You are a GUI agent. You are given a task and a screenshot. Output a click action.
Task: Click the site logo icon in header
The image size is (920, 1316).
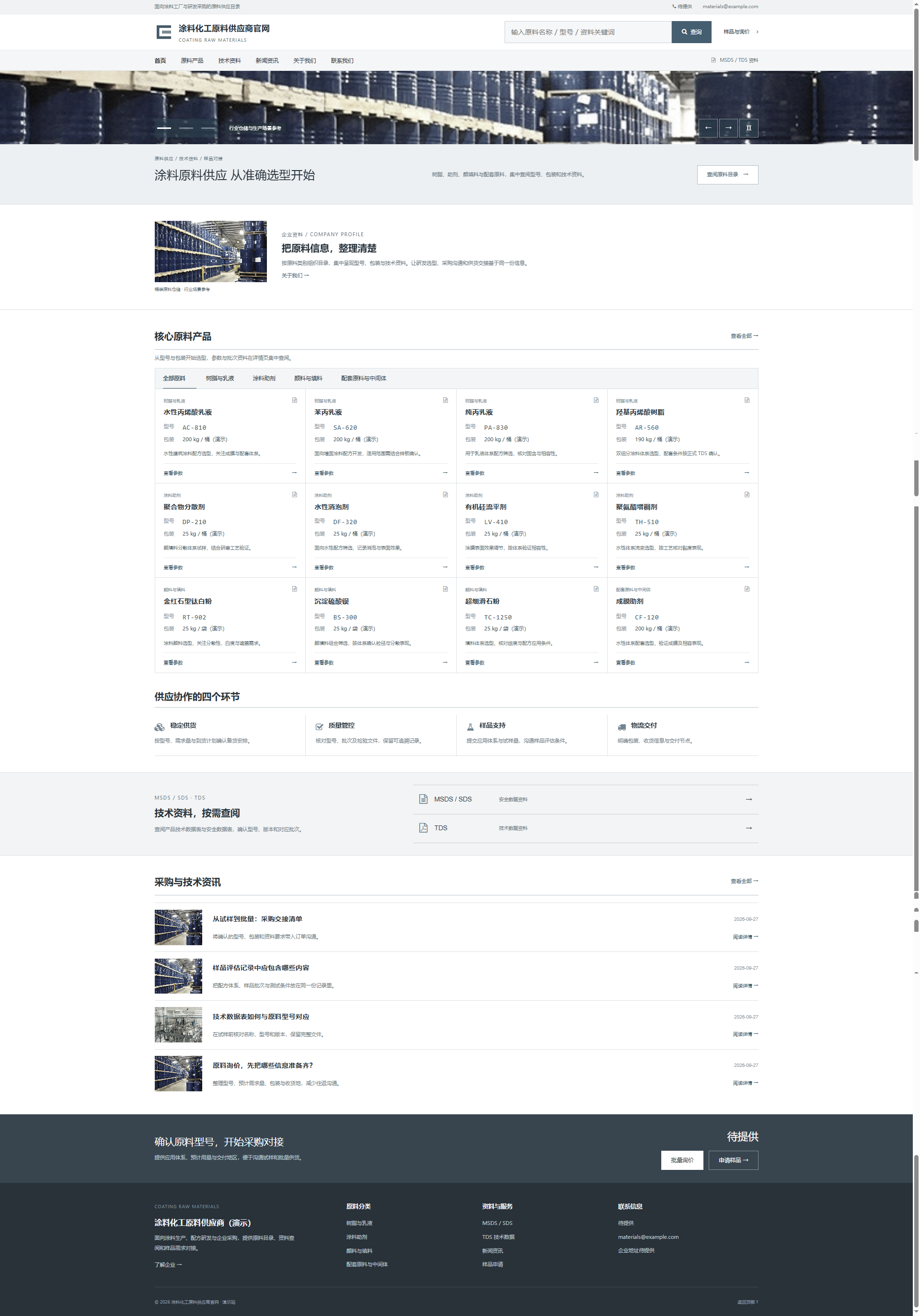coord(164,32)
